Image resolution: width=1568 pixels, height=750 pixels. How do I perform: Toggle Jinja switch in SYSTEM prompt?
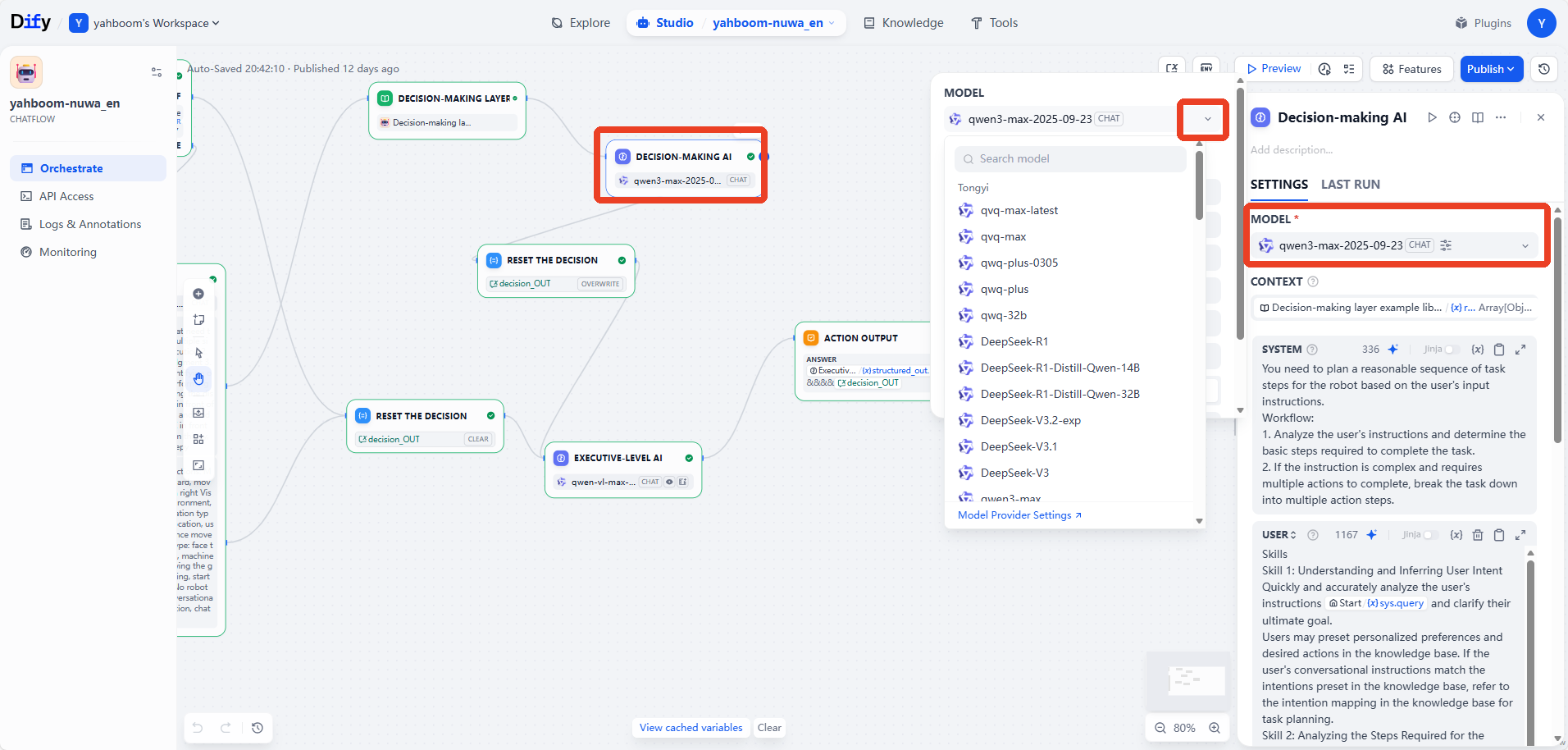pyautogui.click(x=1452, y=350)
